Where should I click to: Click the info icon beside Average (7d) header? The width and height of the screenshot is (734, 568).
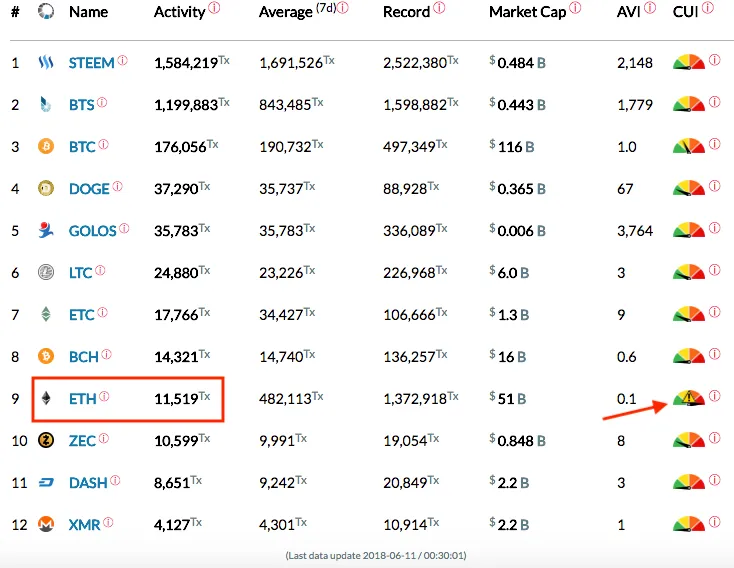click(x=343, y=7)
